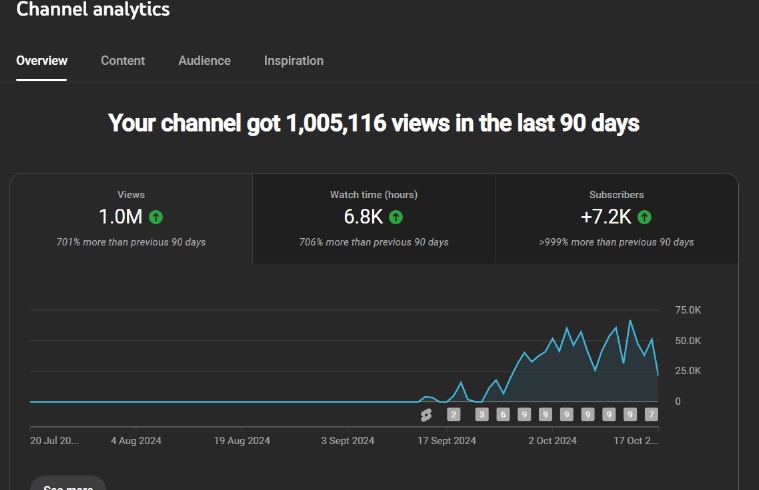Click '>999% more than previous 90 days'

pyautogui.click(x=616, y=242)
